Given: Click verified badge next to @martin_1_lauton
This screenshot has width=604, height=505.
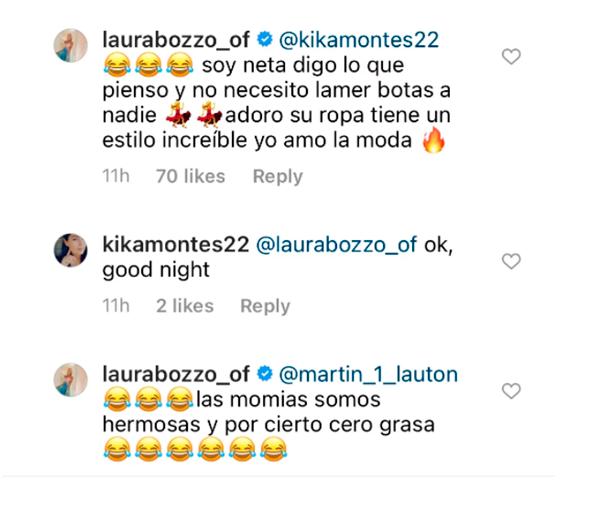Looking at the screenshot, I should coord(265,374).
